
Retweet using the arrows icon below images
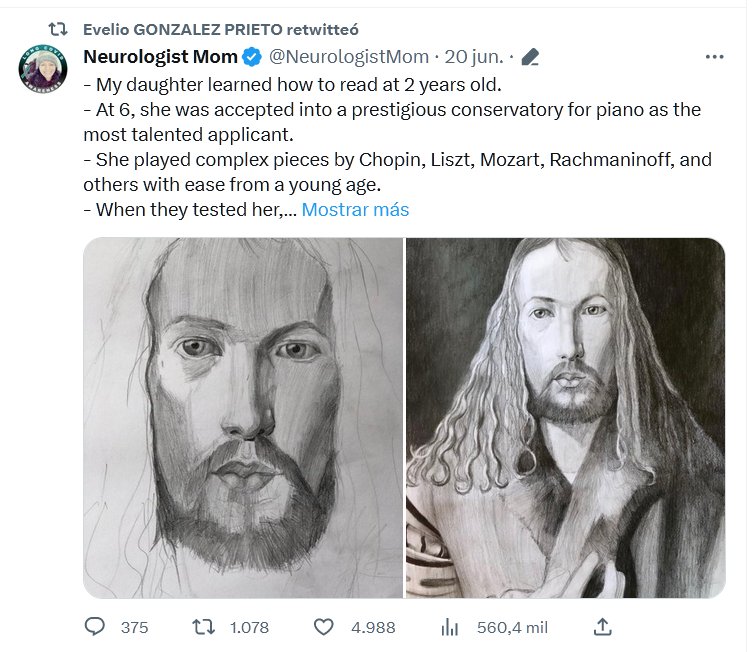coord(202,627)
